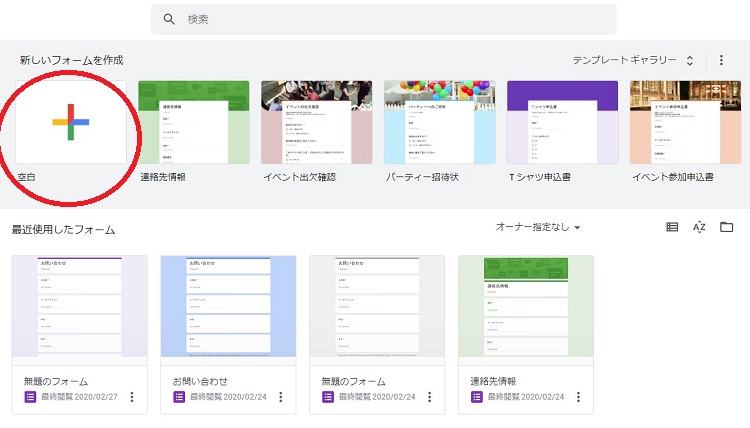Image resolution: width=750 pixels, height=428 pixels.
Task: Open the パーティー招待状 template thumbnail
Action: [440, 122]
